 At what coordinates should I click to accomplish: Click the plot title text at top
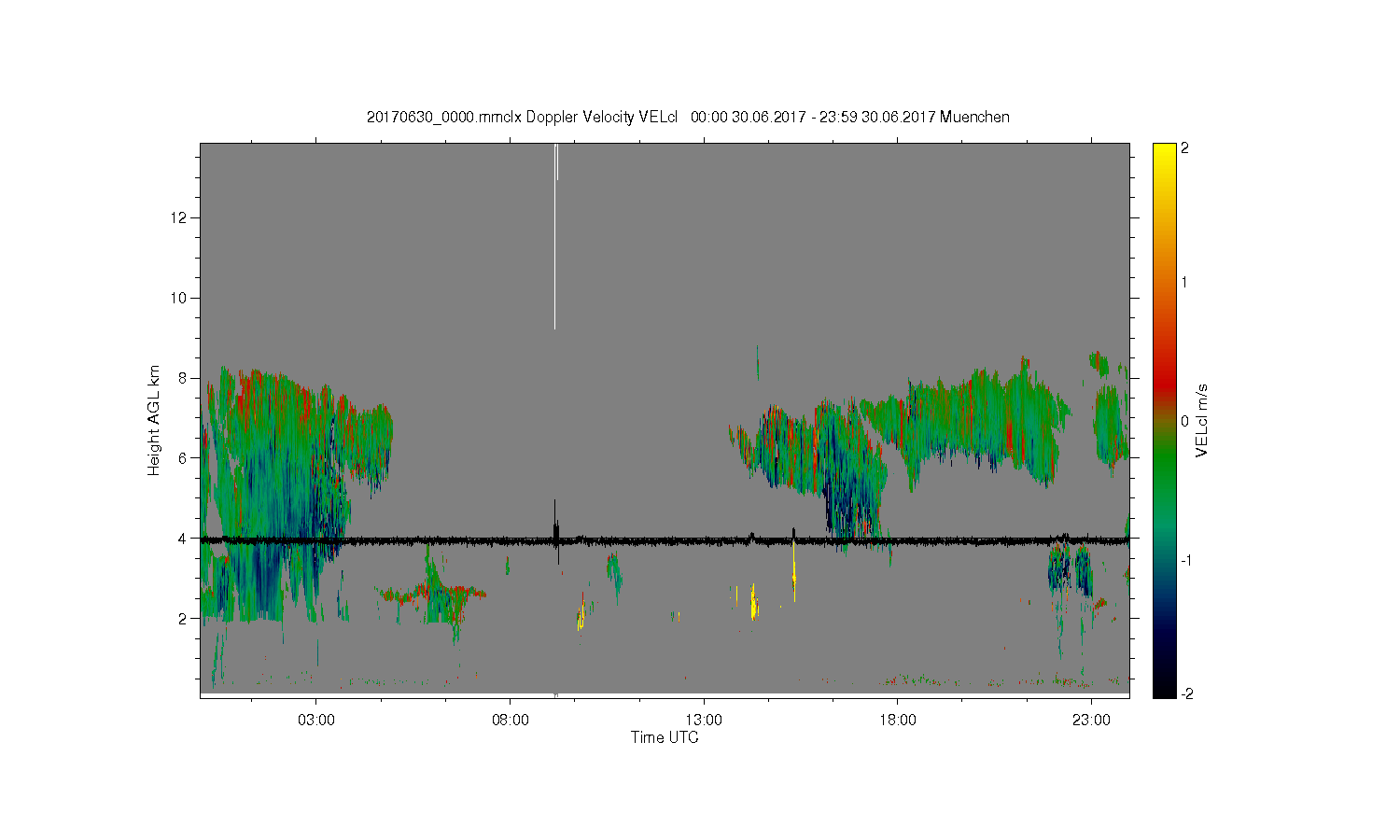(x=688, y=117)
